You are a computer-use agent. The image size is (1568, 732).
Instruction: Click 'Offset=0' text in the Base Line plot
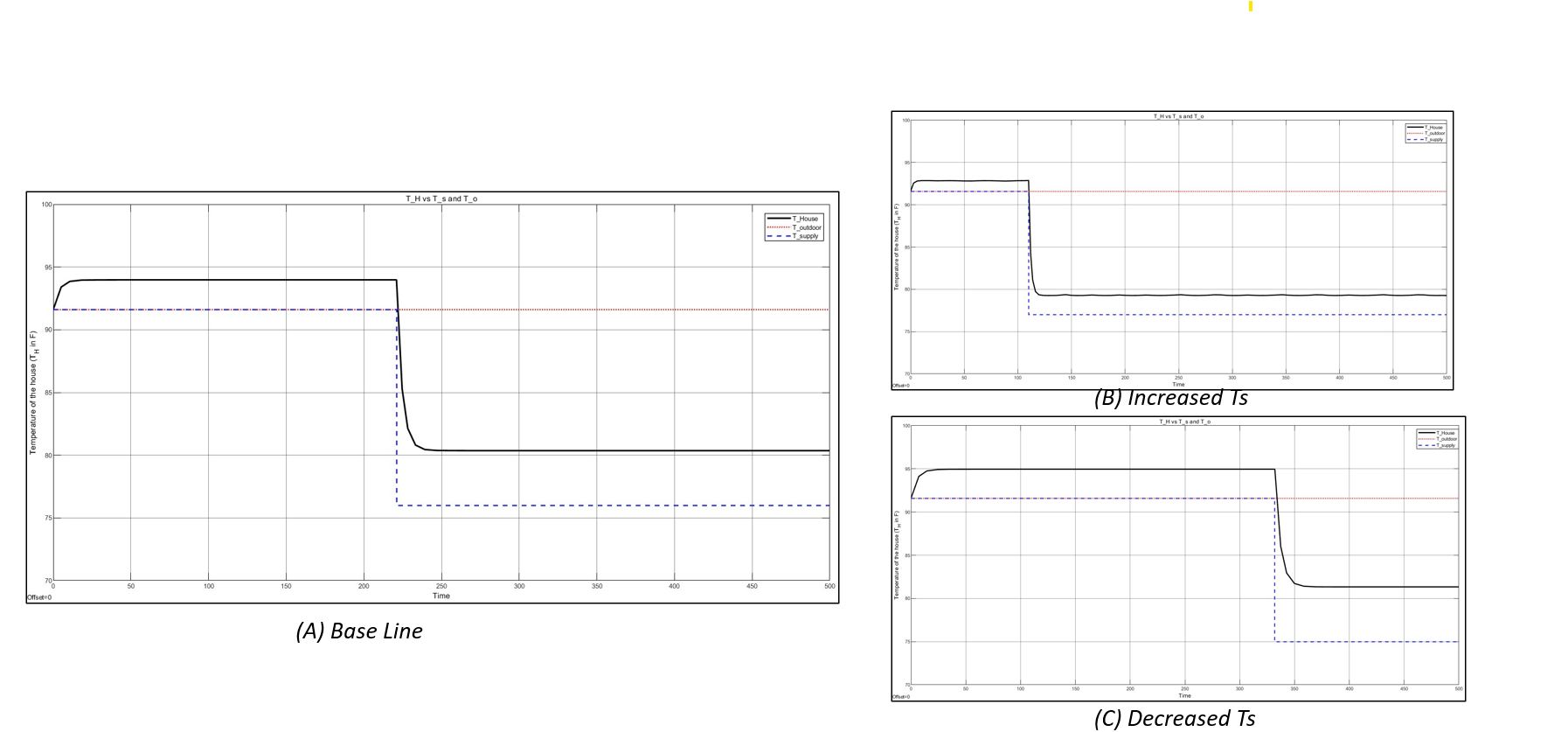pyautogui.click(x=39, y=598)
